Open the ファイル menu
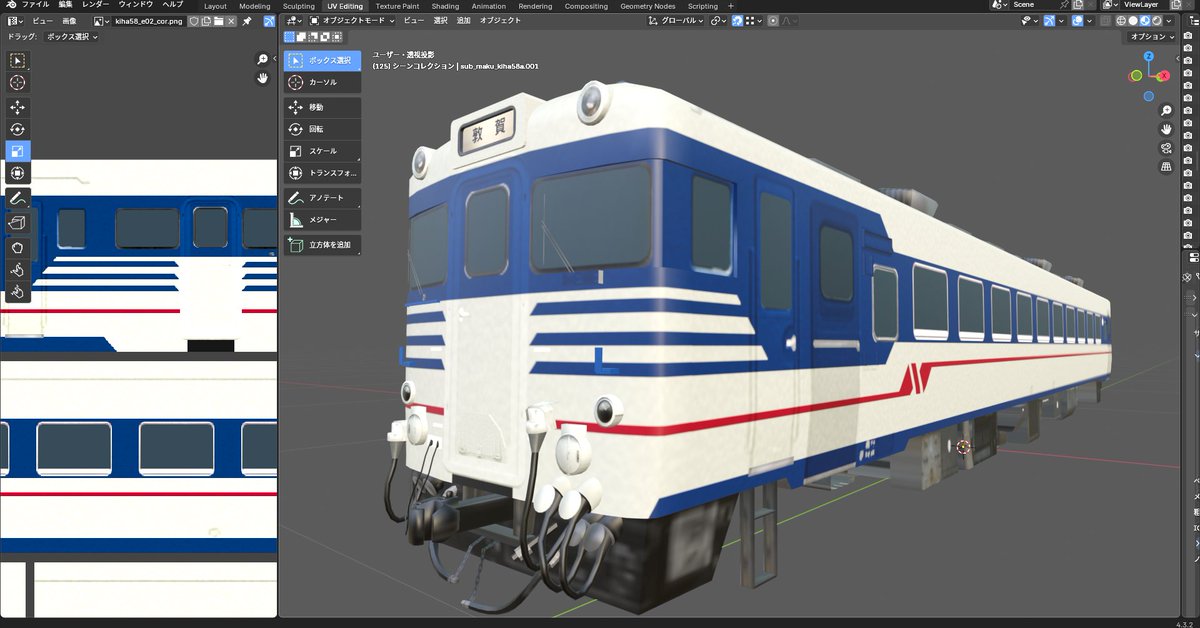 click(35, 5)
